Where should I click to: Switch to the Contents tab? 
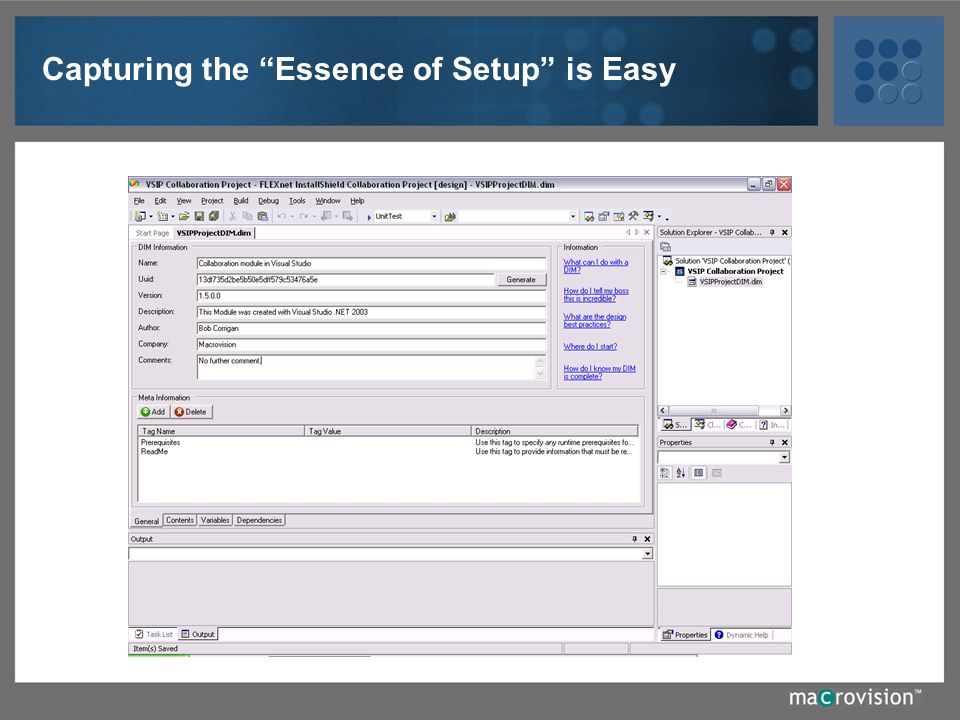click(x=180, y=520)
